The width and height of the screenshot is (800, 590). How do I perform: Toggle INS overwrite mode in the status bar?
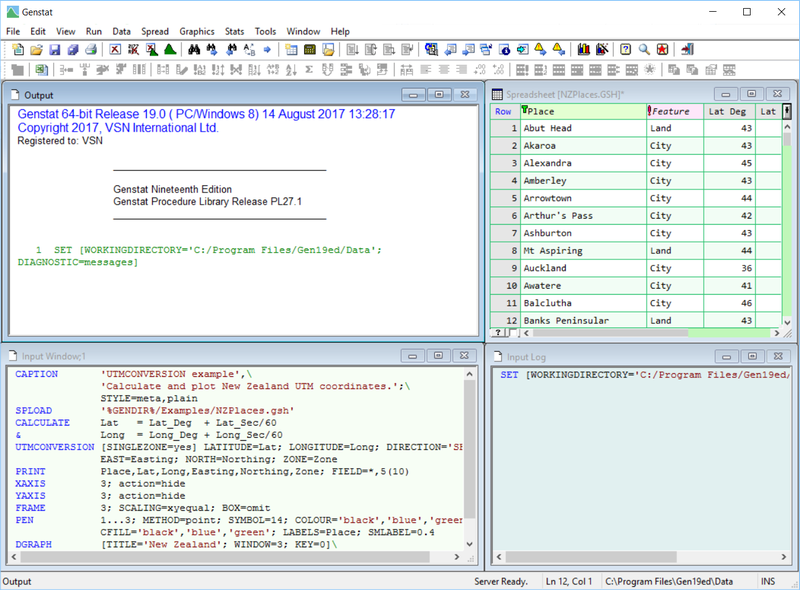(767, 581)
